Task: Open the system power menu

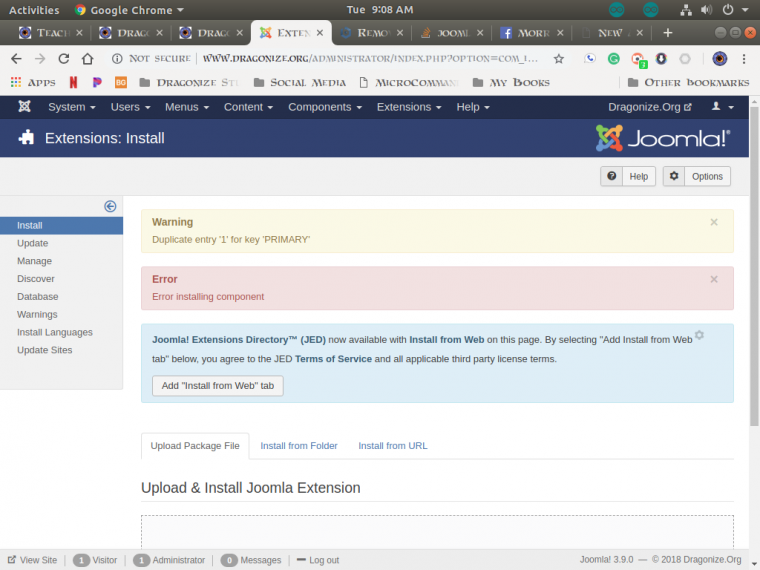Action: 734,10
